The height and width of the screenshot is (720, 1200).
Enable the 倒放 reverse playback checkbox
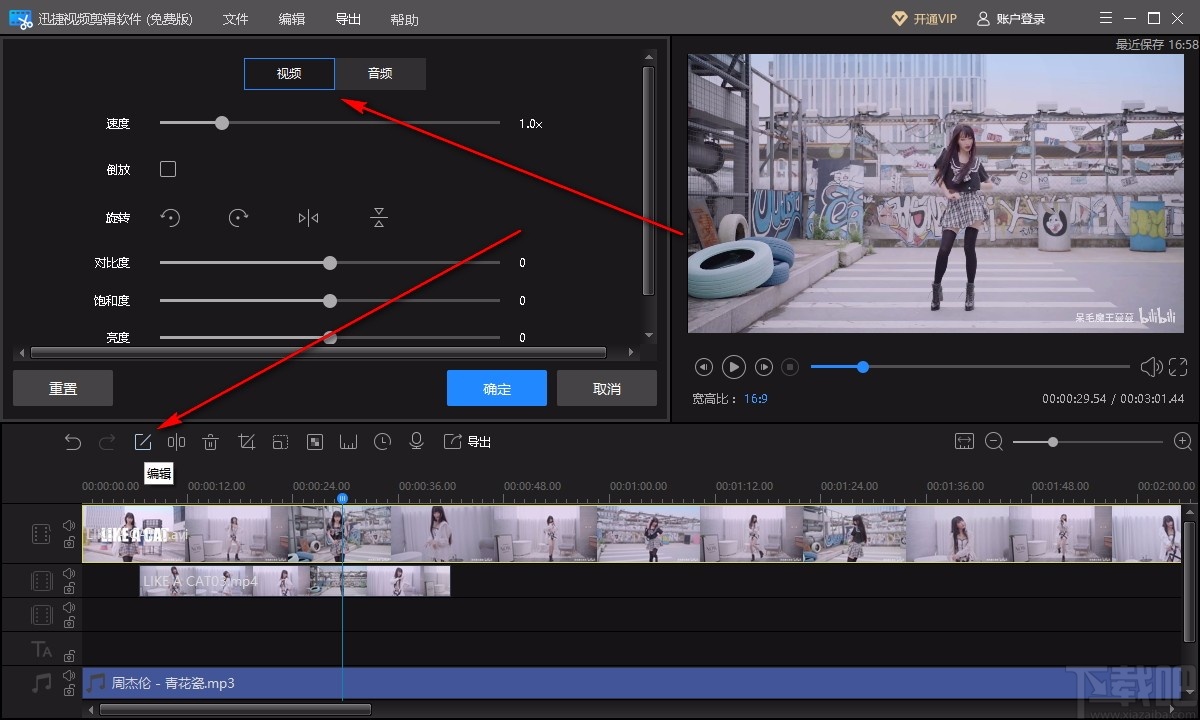pyautogui.click(x=168, y=169)
